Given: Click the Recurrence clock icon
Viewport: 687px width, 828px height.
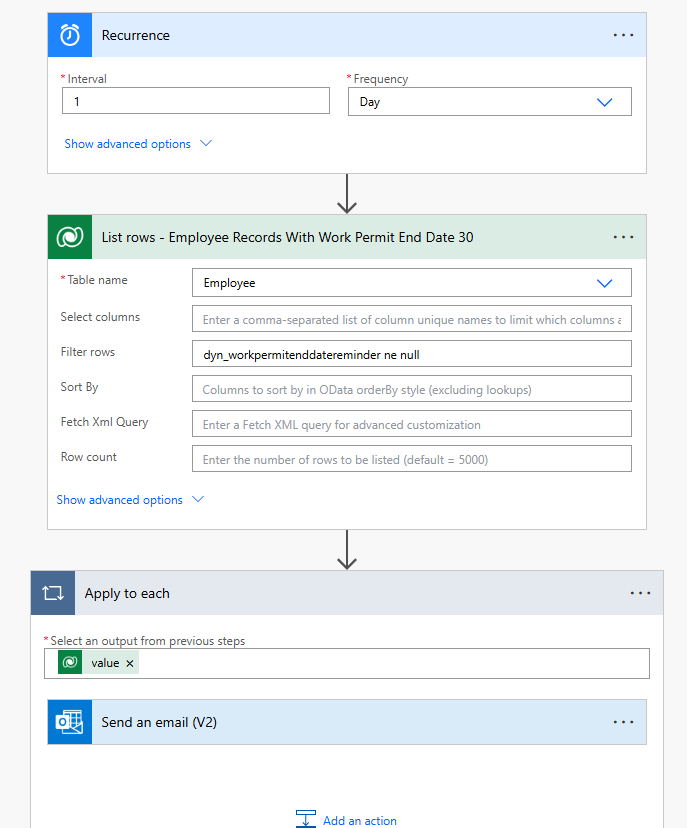Looking at the screenshot, I should (69, 34).
